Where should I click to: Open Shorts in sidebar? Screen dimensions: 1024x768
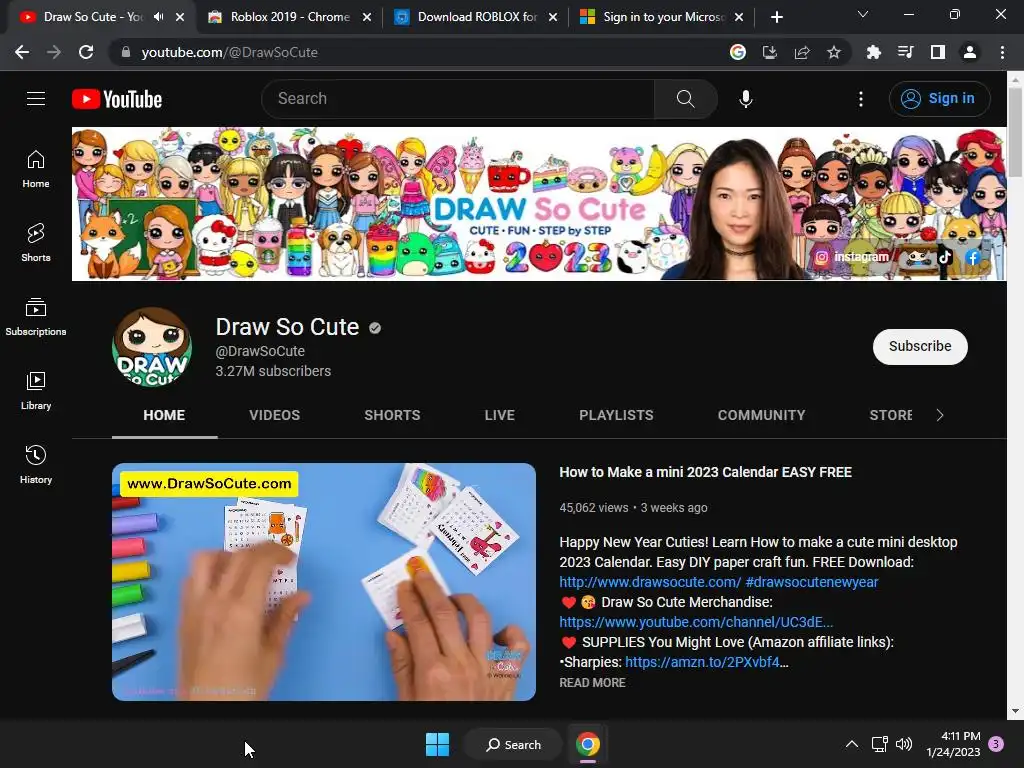coord(36,243)
